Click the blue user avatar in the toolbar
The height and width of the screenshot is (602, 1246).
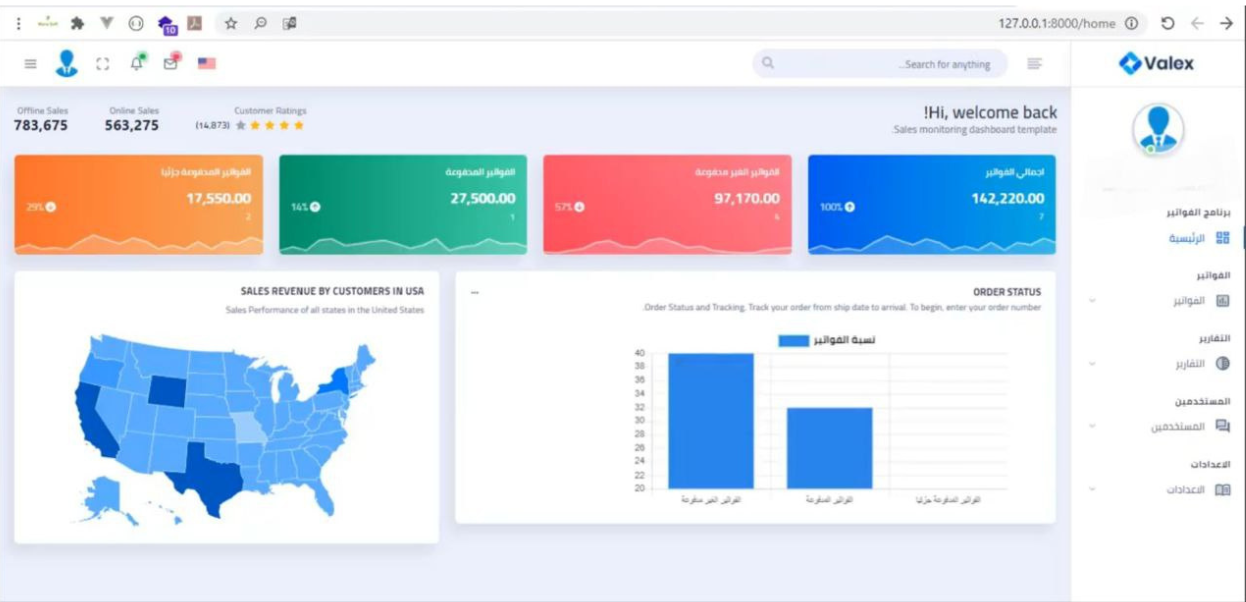[x=65, y=63]
